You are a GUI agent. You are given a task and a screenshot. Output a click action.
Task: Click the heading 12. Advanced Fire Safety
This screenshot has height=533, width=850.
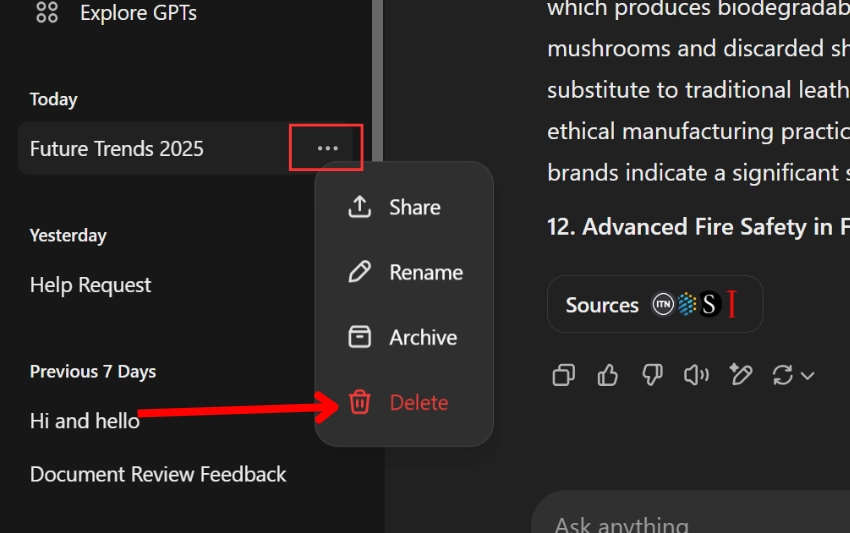pyautogui.click(x=698, y=227)
